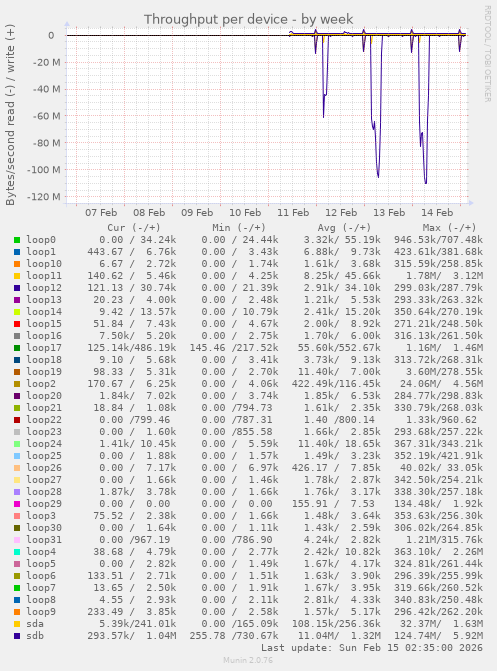Click the Last update timestamp text
Image resolution: width=497 pixels, height=671 pixels.
click(x=372, y=648)
